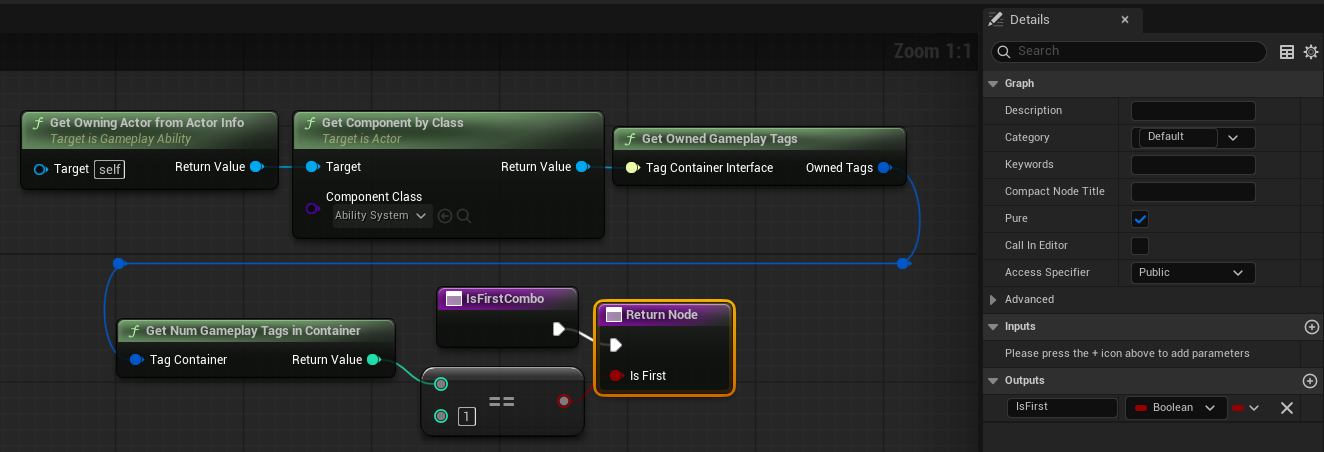1324x452 pixels.
Task: Expand the Advanced section
Action: [993, 300]
